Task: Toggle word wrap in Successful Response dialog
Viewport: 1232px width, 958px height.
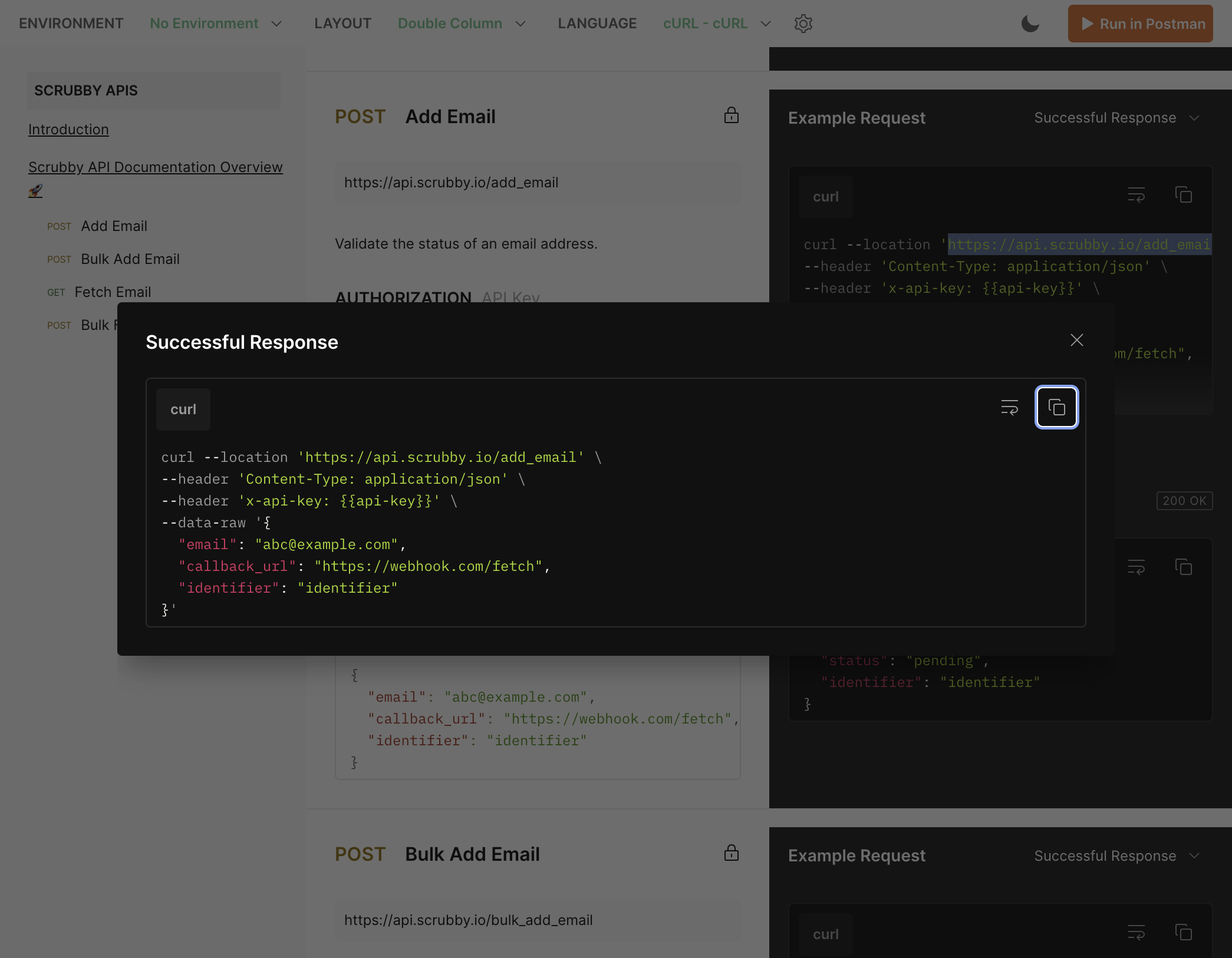Action: point(1010,407)
